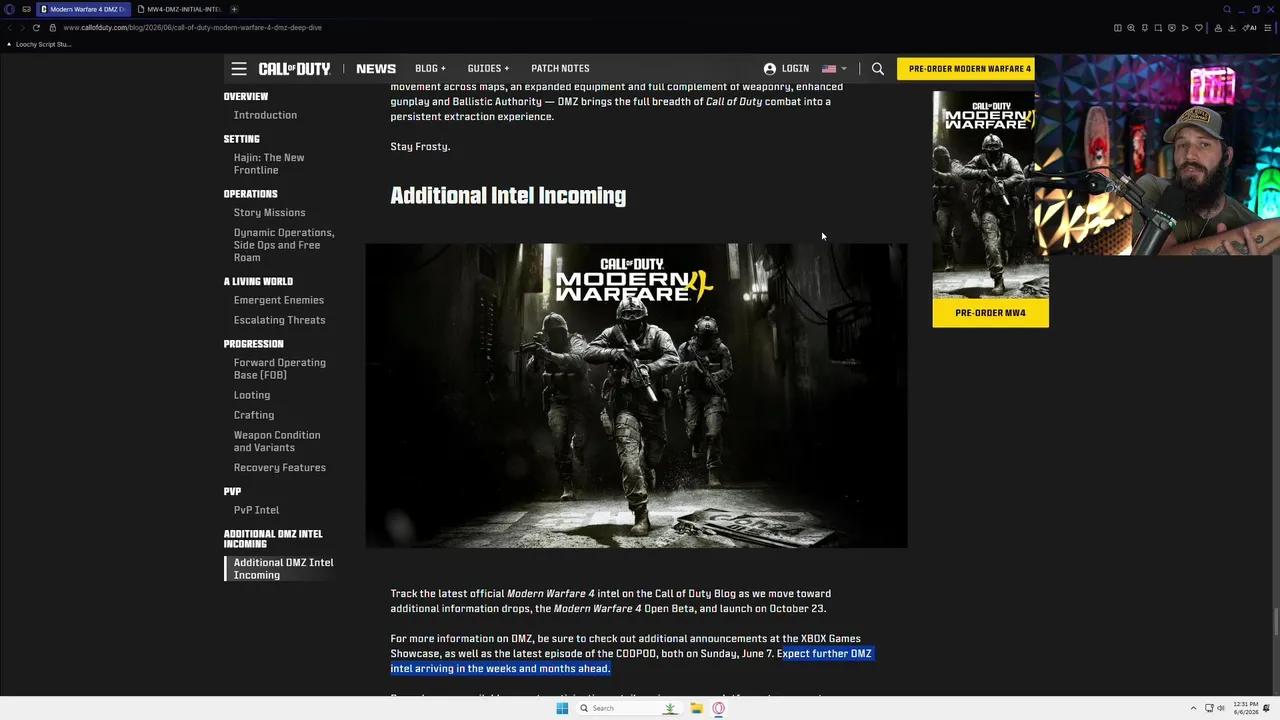This screenshot has height=720, width=1280.
Task: Reload the page with the refresh icon
Action: click(x=36, y=28)
